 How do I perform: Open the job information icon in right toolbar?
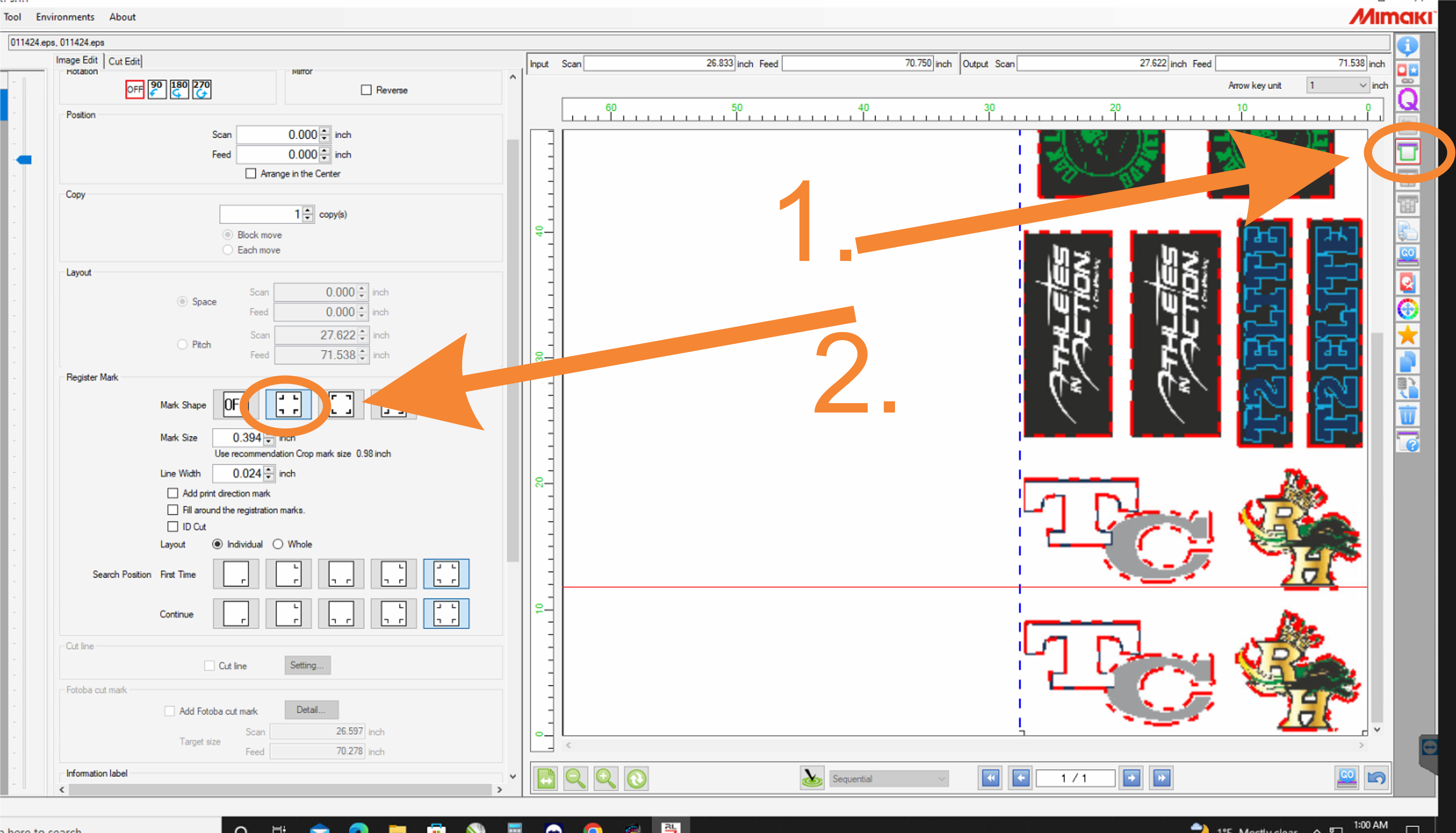click(1407, 46)
